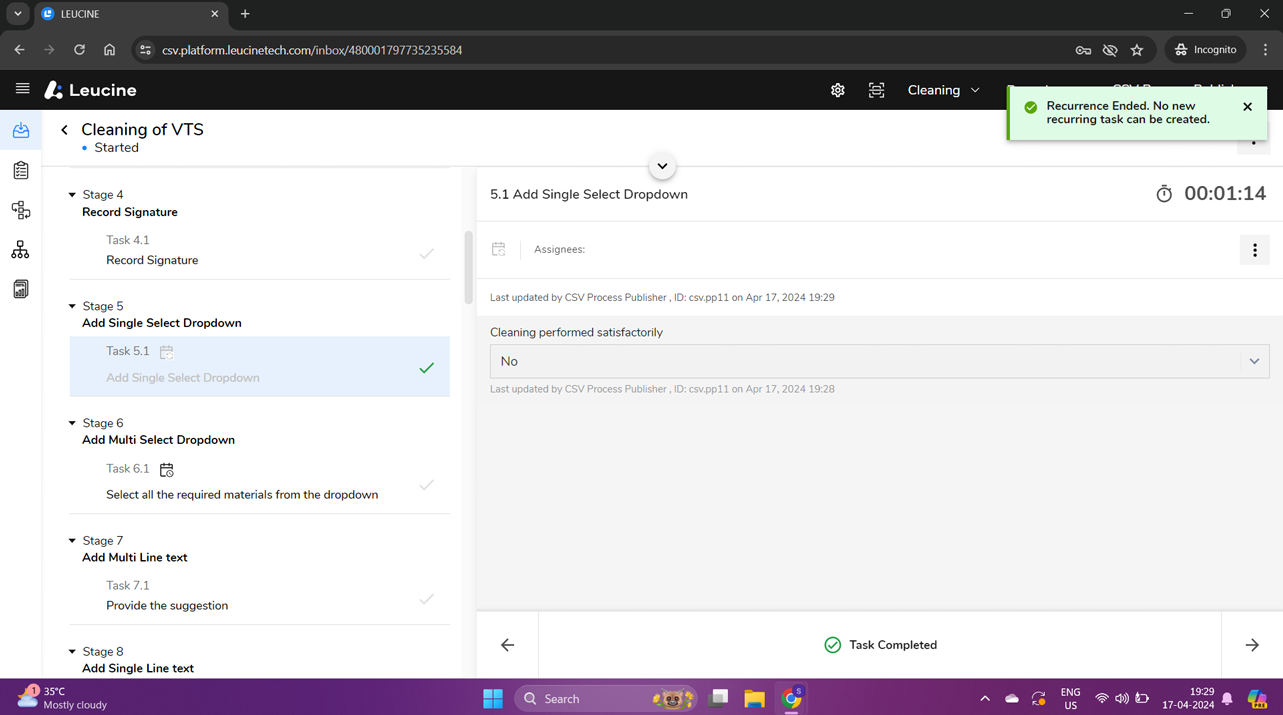1283x715 pixels.
Task: Click the schedule icon beside Task 6.1
Action: tap(167, 469)
